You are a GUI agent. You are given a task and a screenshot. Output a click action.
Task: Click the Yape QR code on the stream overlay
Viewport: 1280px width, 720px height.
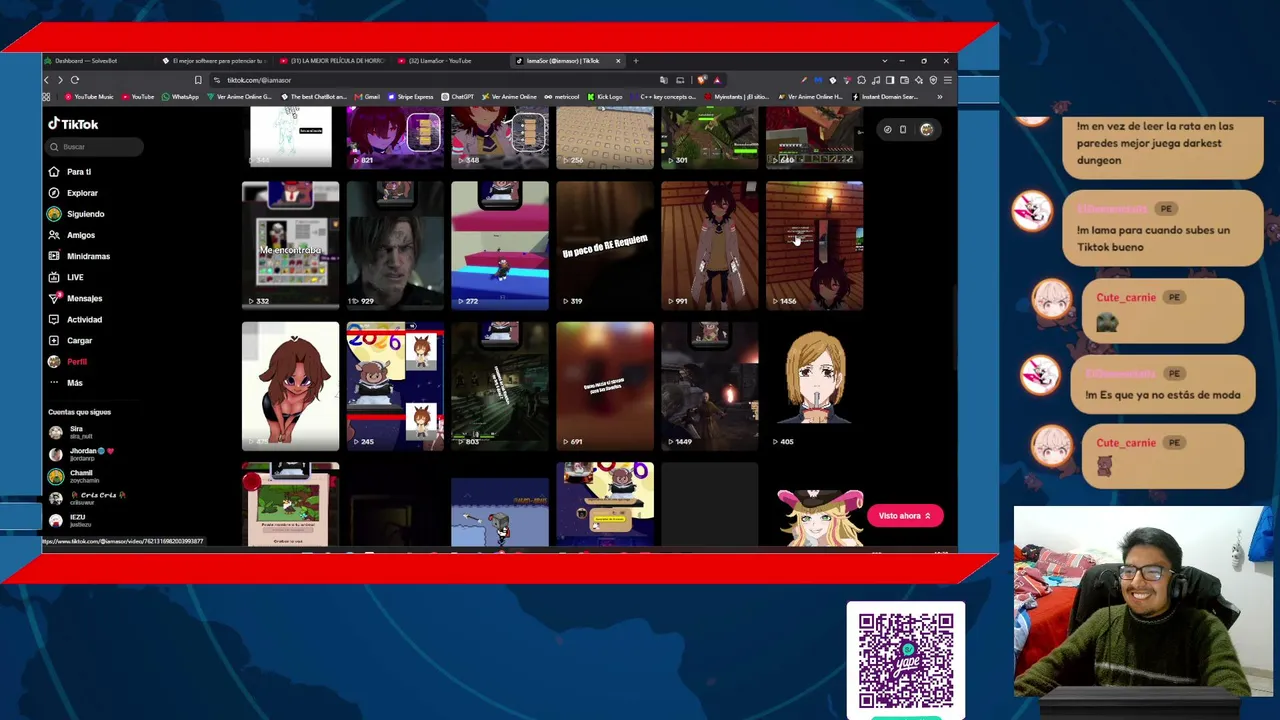click(x=906, y=659)
